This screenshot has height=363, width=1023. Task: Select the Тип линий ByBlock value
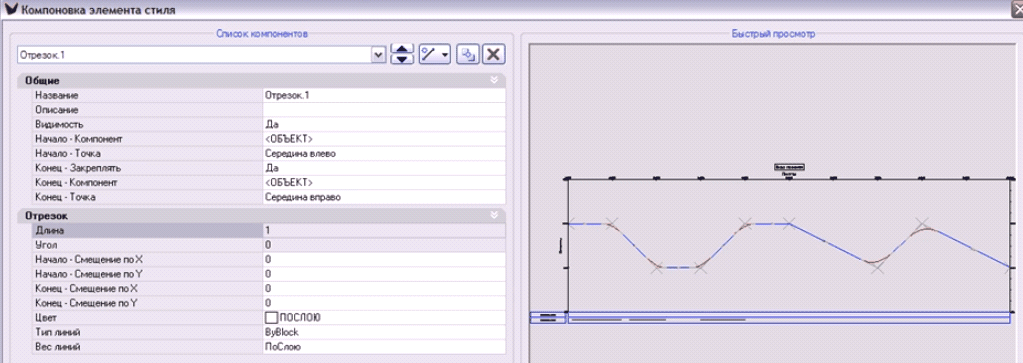(x=384, y=333)
